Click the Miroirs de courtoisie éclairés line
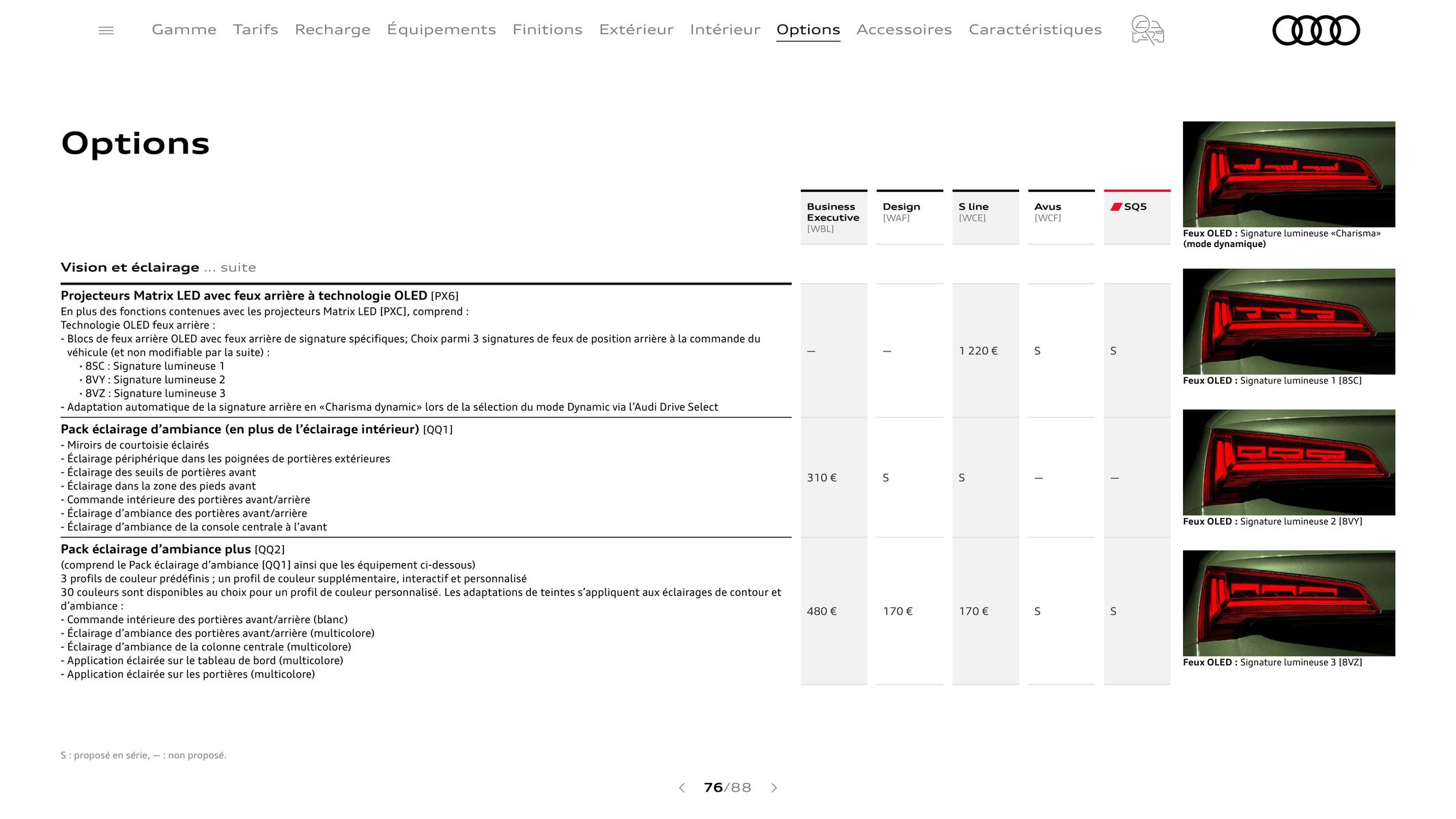 point(135,445)
